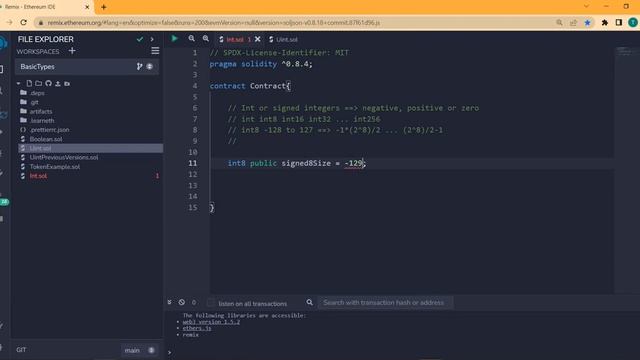
Task: Reload the browser page
Action: (x=24, y=22)
